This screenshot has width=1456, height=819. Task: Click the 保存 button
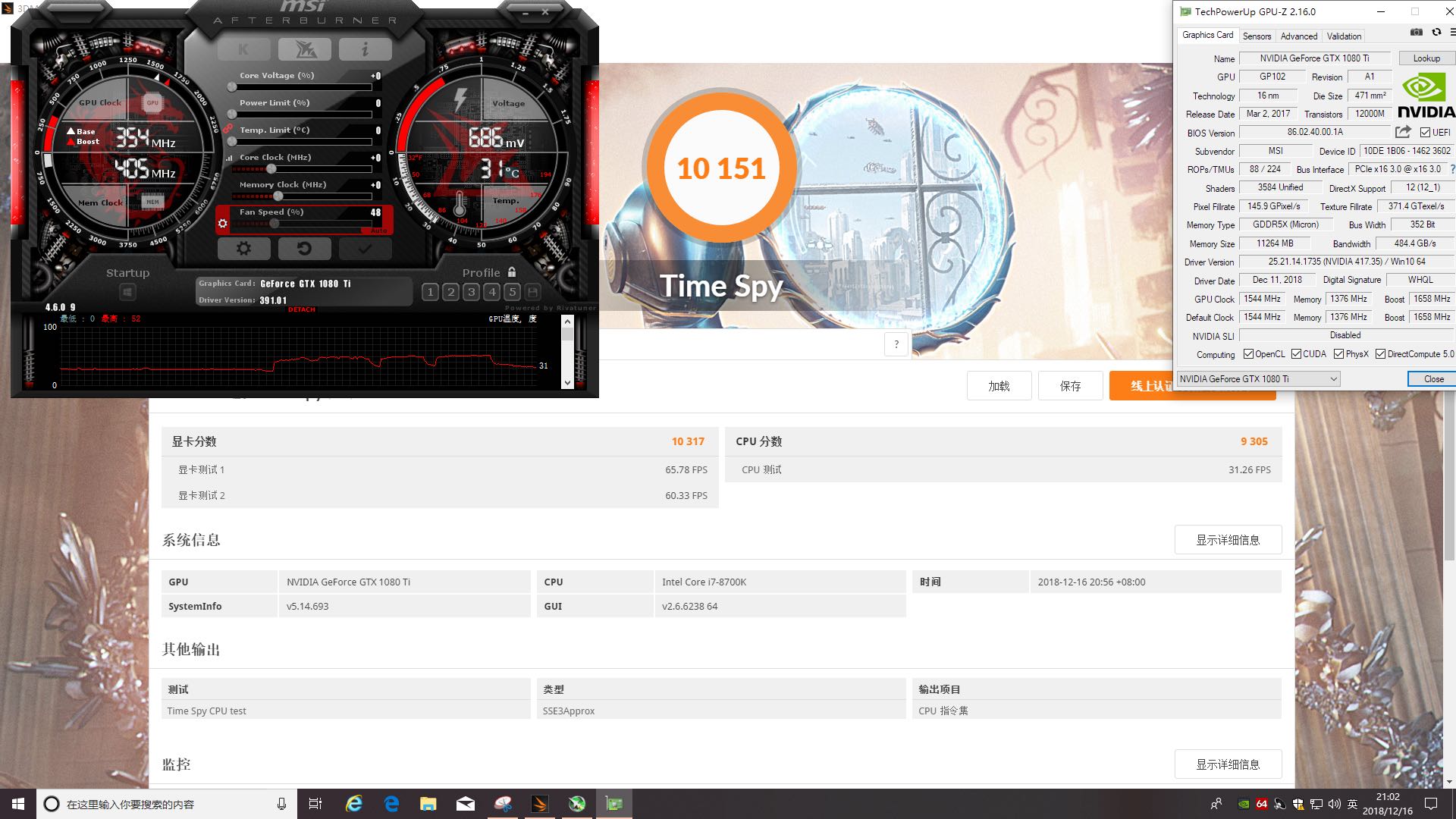tap(1070, 386)
